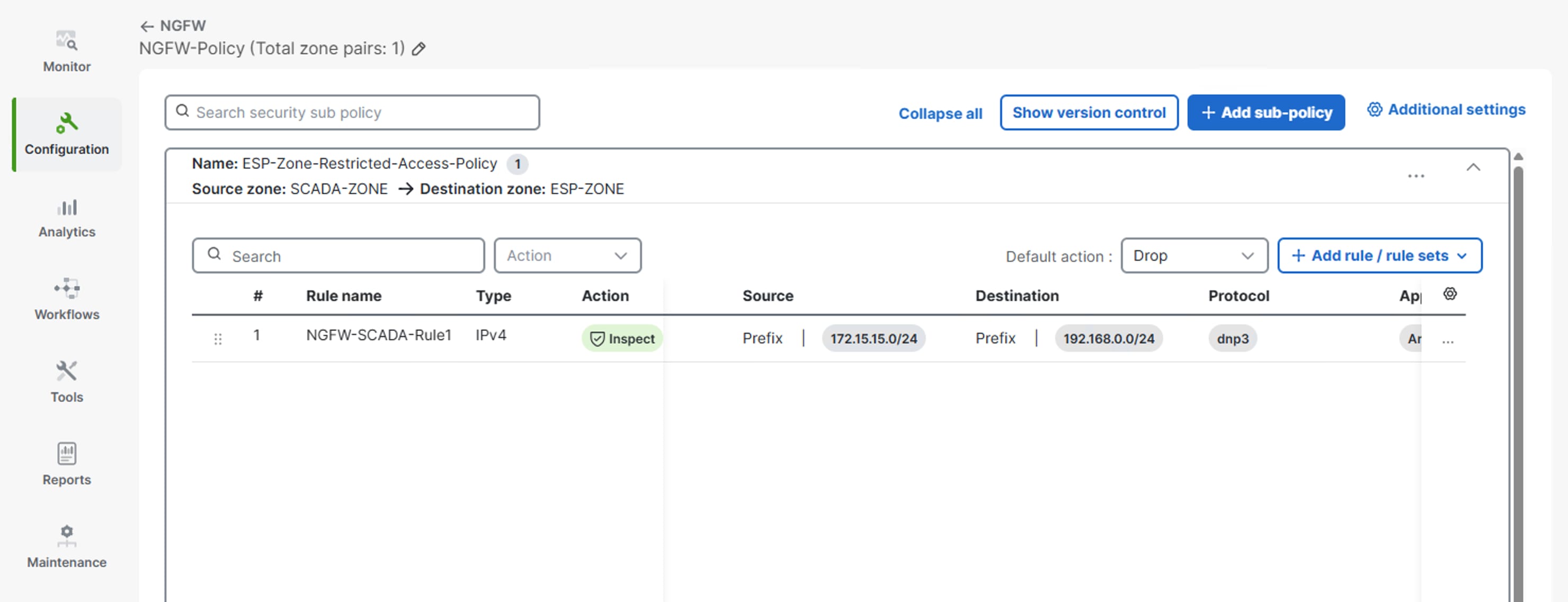The width and height of the screenshot is (1568, 602).
Task: Click the 192.168.0.0/24 destination prefix chip
Action: click(x=1108, y=339)
